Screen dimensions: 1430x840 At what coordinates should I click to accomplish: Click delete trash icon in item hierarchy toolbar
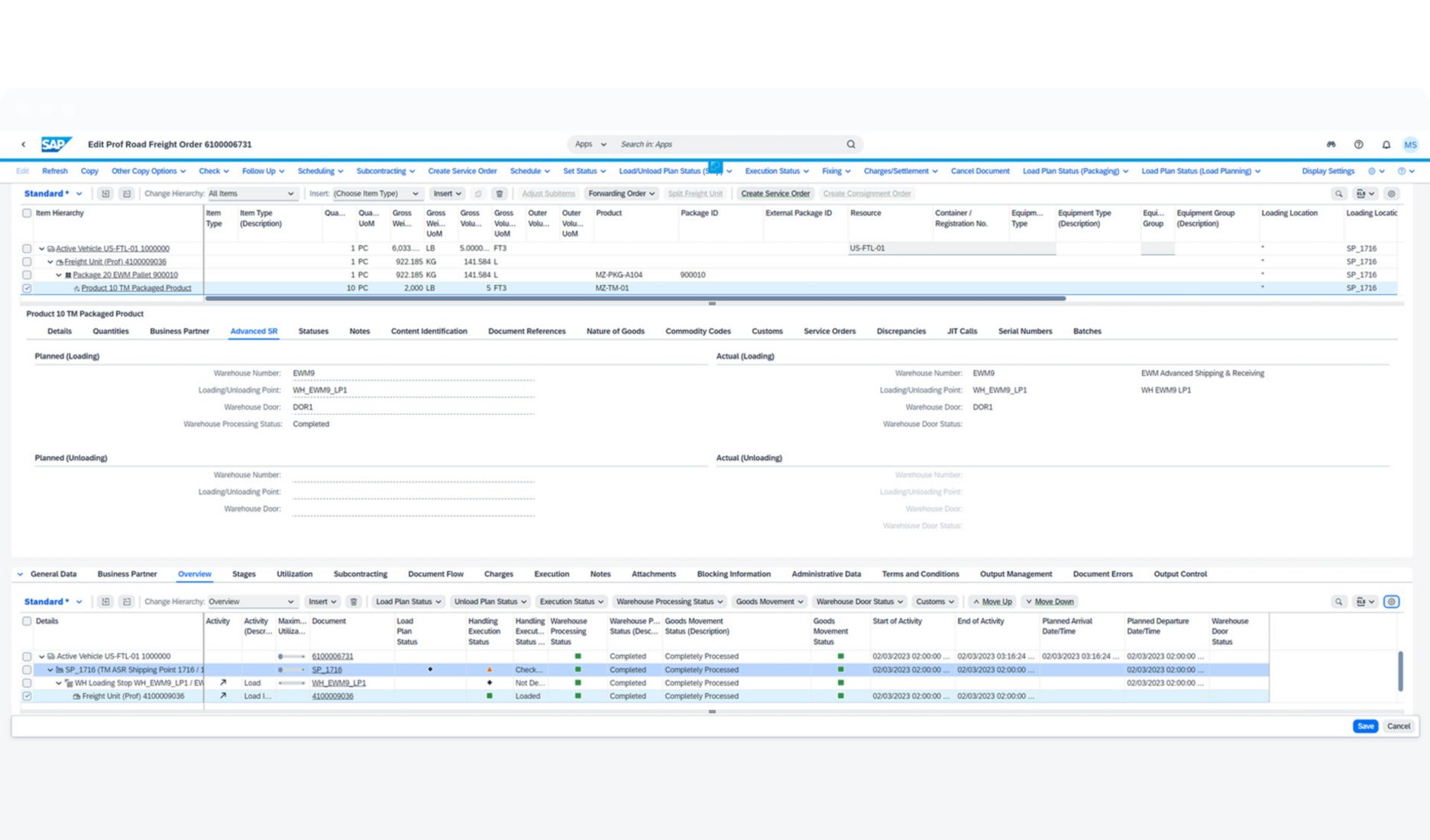click(x=500, y=194)
